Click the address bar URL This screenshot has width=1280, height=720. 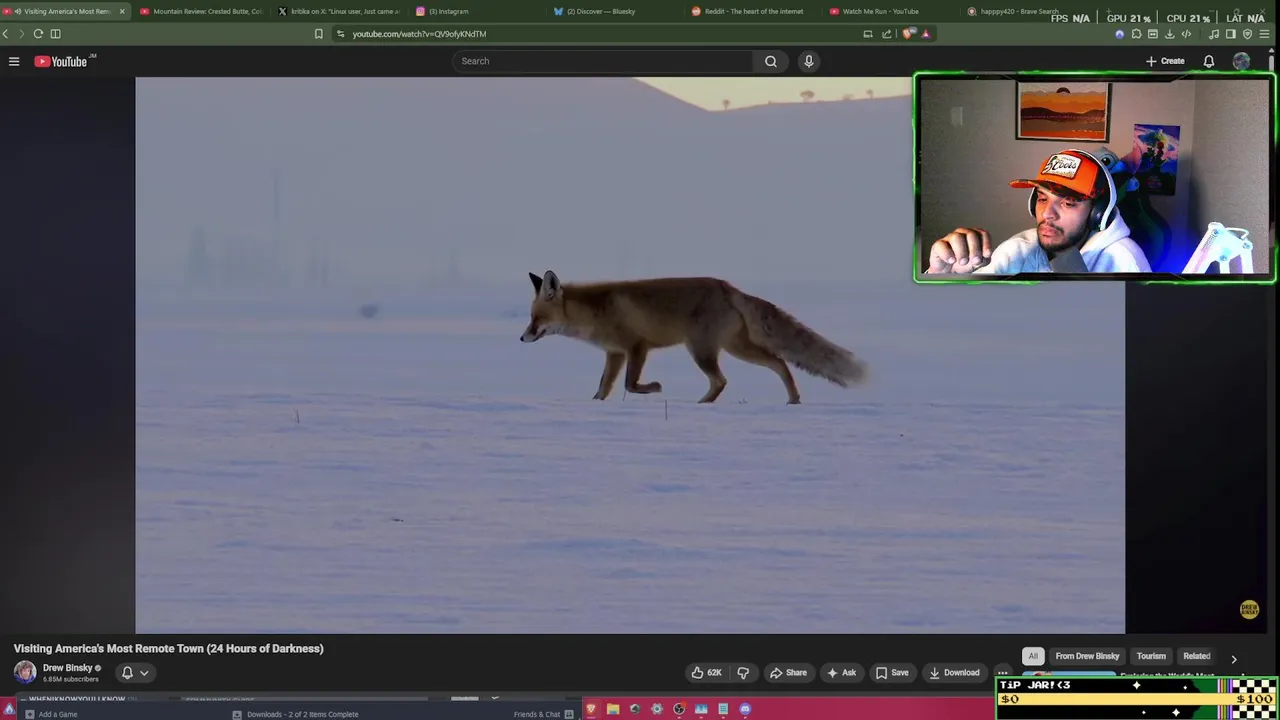coord(419,34)
